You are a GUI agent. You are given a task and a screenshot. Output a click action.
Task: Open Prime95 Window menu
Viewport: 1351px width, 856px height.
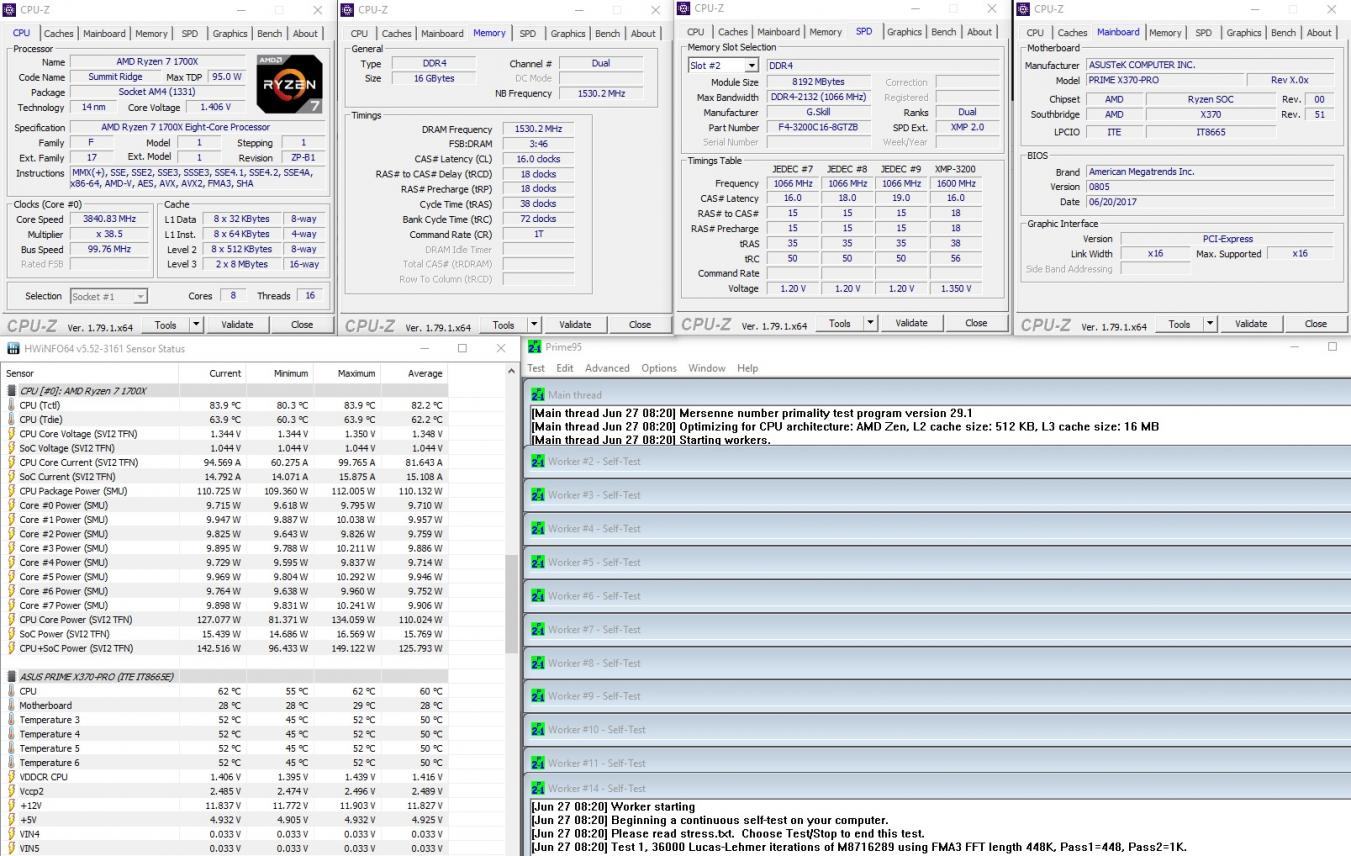click(x=707, y=368)
